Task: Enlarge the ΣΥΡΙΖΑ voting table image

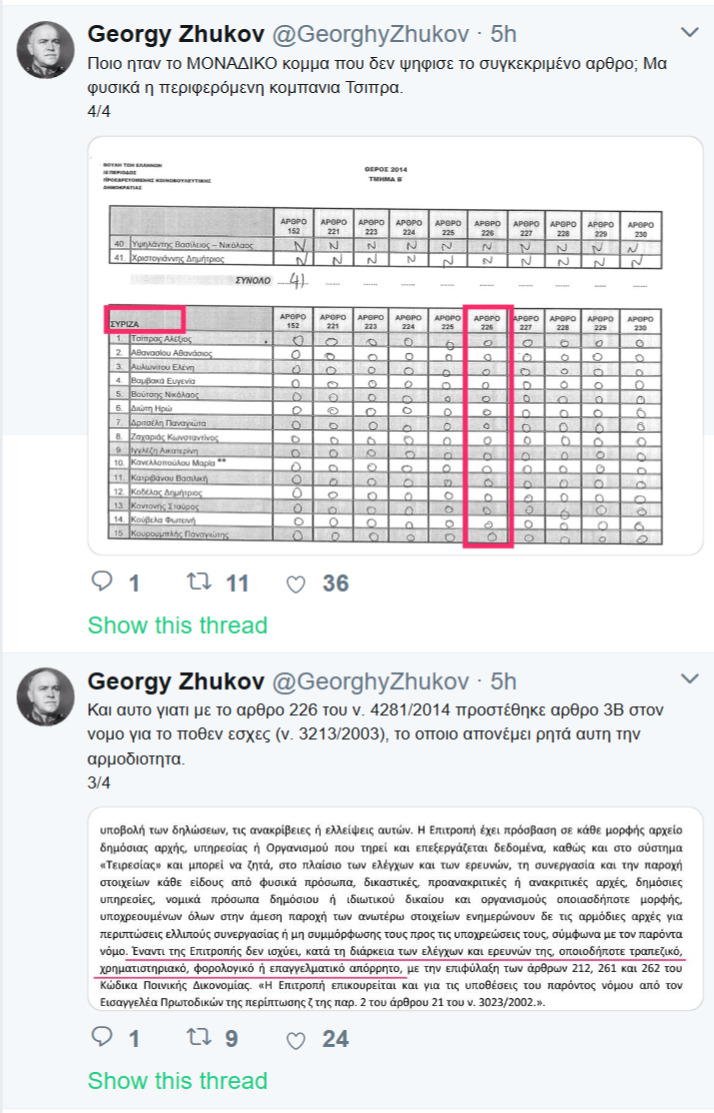Action: tap(395, 345)
